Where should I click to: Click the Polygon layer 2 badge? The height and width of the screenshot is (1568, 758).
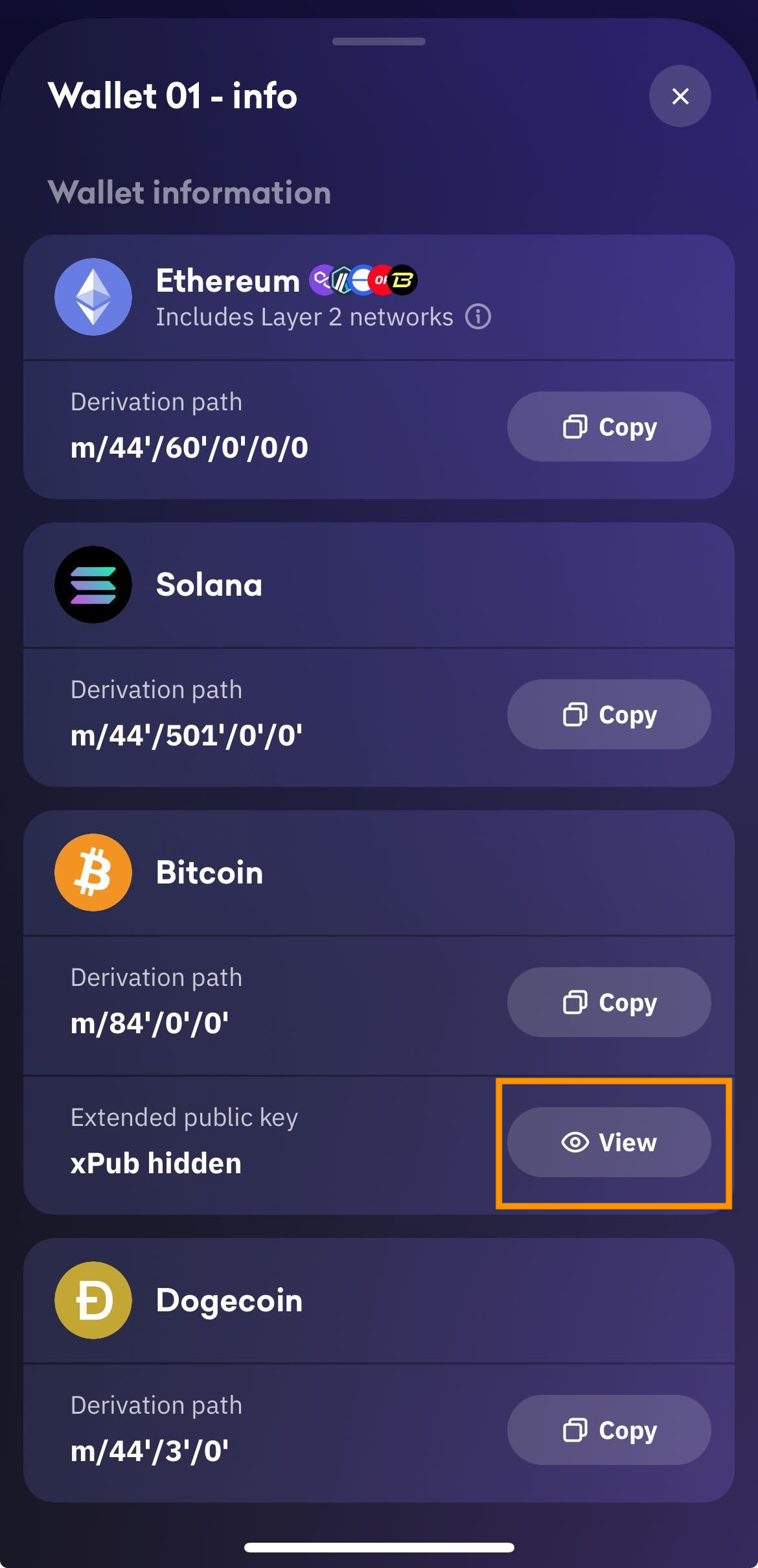(x=322, y=279)
